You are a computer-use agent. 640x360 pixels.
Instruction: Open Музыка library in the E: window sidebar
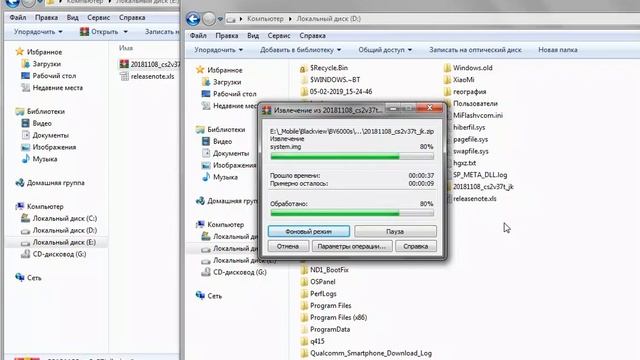39,159
